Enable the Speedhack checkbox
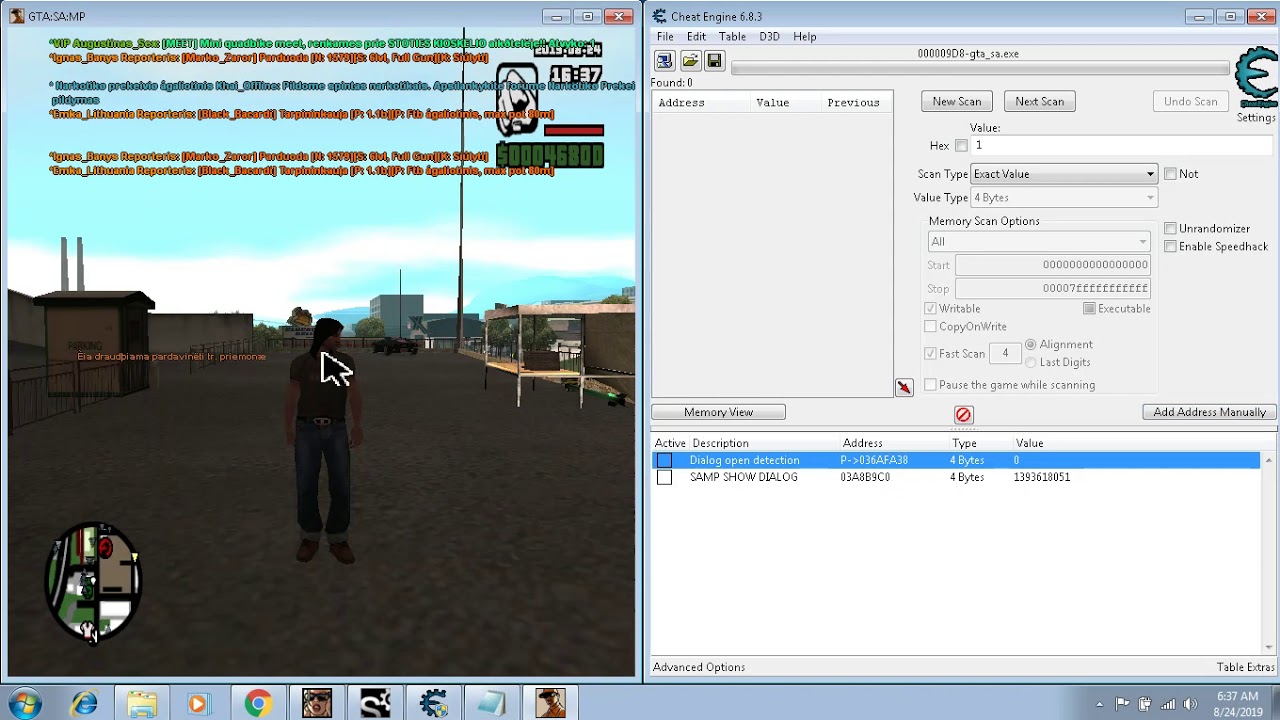The width and height of the screenshot is (1280, 720). [1170, 247]
